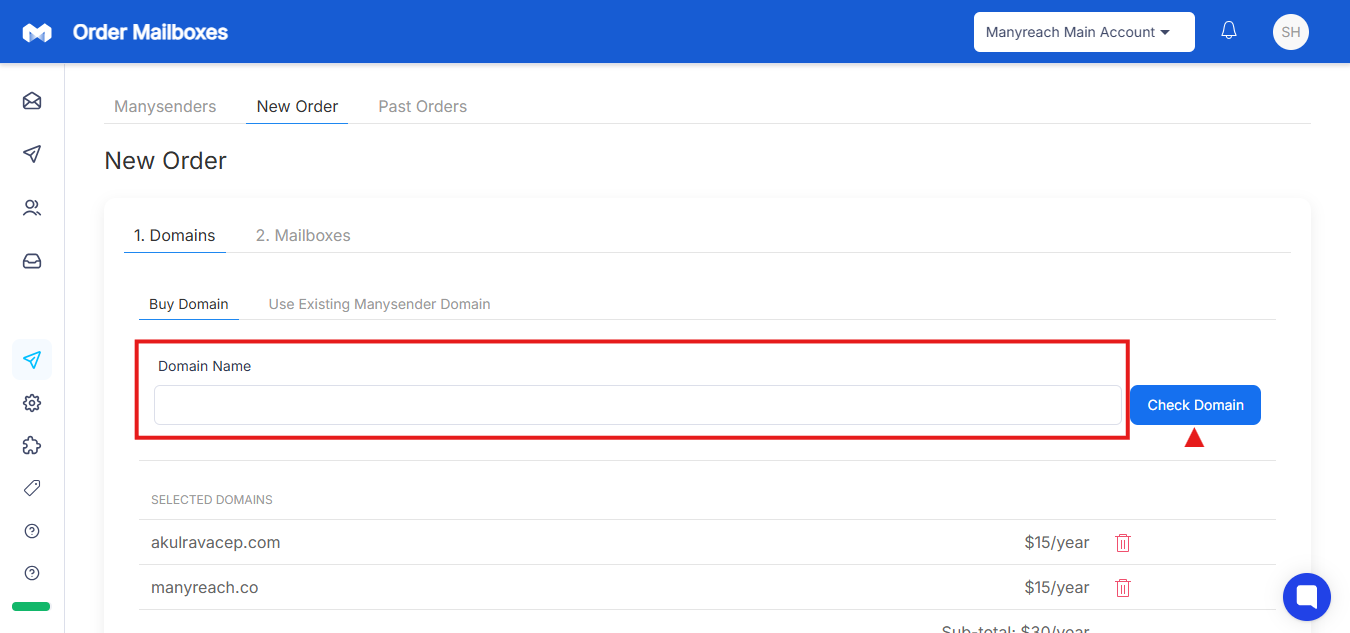1350x633 pixels.
Task: Click the Check Domain button
Action: pyautogui.click(x=1195, y=405)
